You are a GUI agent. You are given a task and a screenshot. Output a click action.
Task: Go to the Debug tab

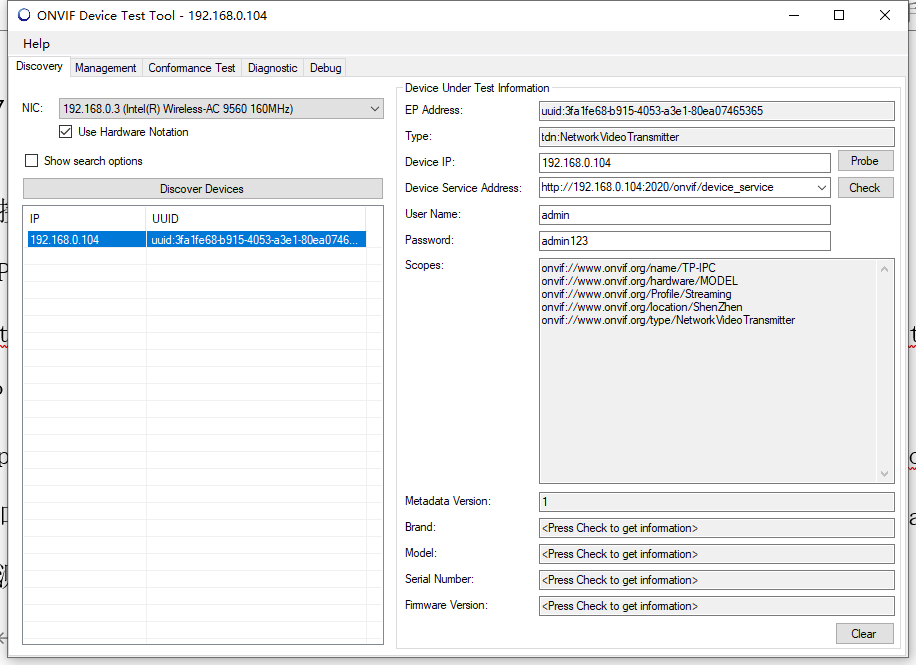click(x=325, y=68)
